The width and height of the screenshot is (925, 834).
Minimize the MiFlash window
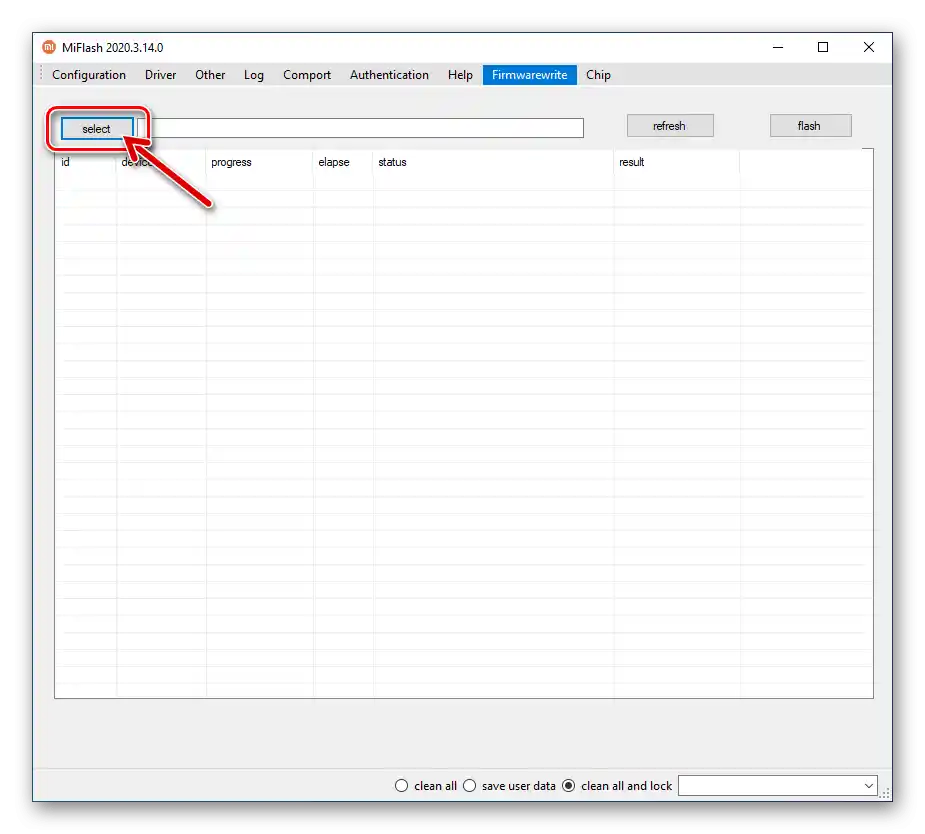778,47
